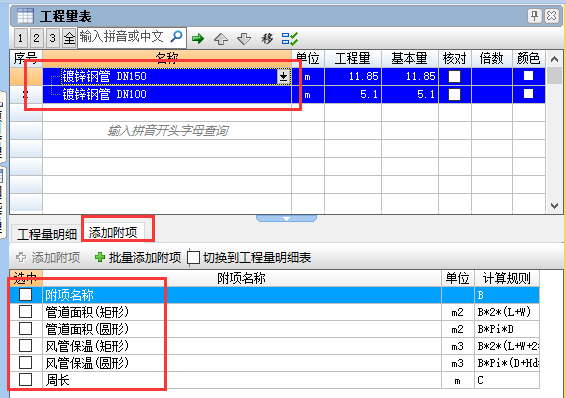
Task: Tick the 周长 checkbox
Action: [25, 380]
